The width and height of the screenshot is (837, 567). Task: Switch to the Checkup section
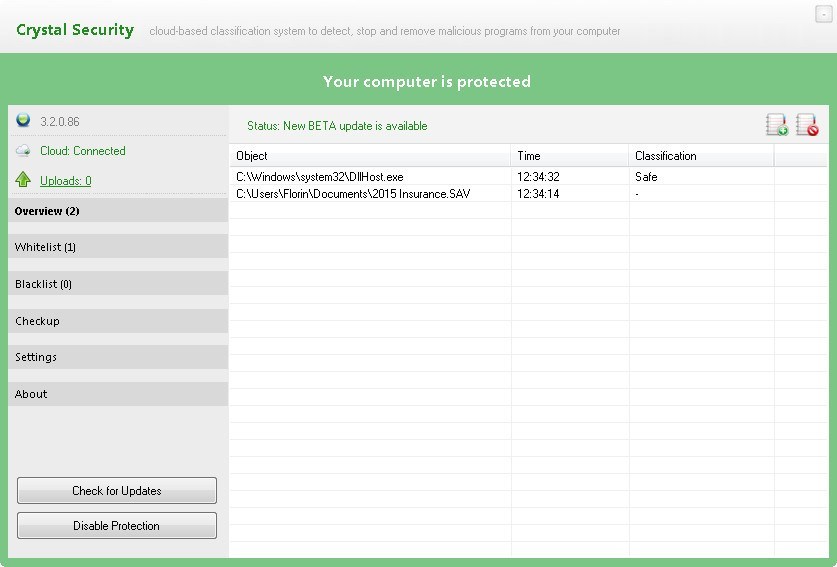pos(118,321)
